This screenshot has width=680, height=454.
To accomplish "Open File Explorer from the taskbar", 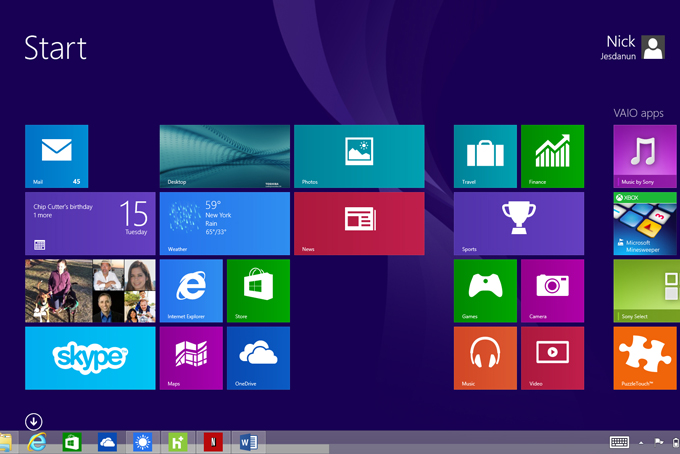I will [5, 442].
